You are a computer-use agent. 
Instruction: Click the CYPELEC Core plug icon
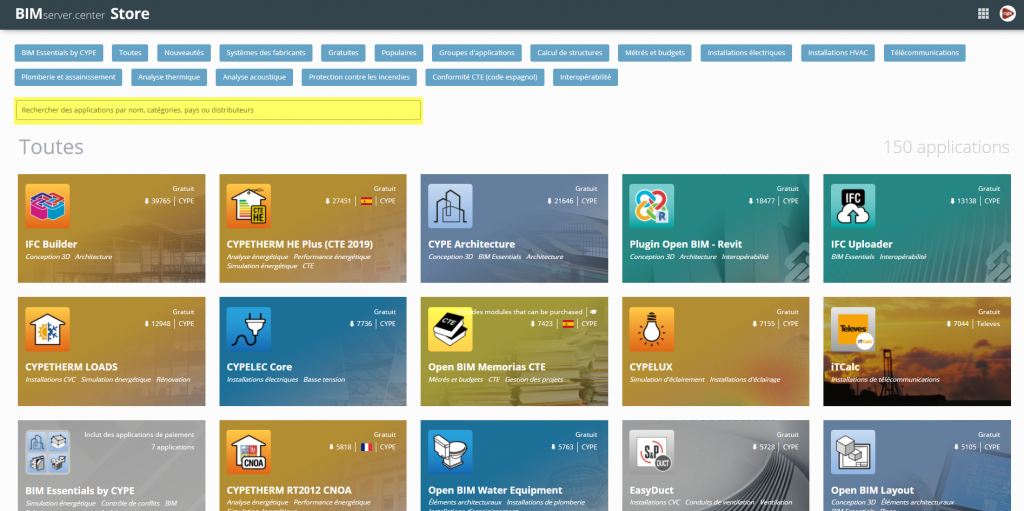pos(248,329)
